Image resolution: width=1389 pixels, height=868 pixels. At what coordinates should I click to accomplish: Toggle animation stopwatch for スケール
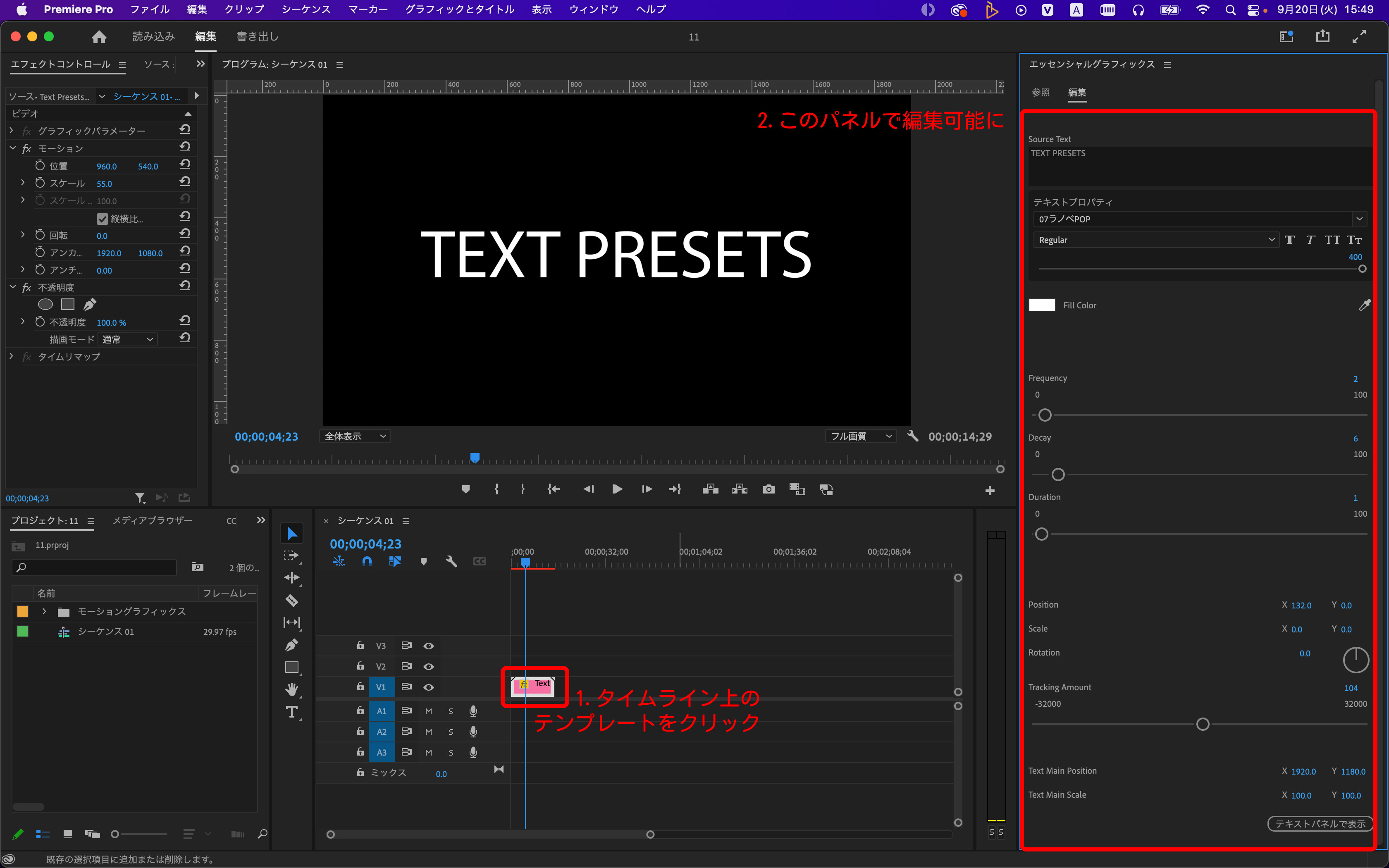(x=40, y=183)
